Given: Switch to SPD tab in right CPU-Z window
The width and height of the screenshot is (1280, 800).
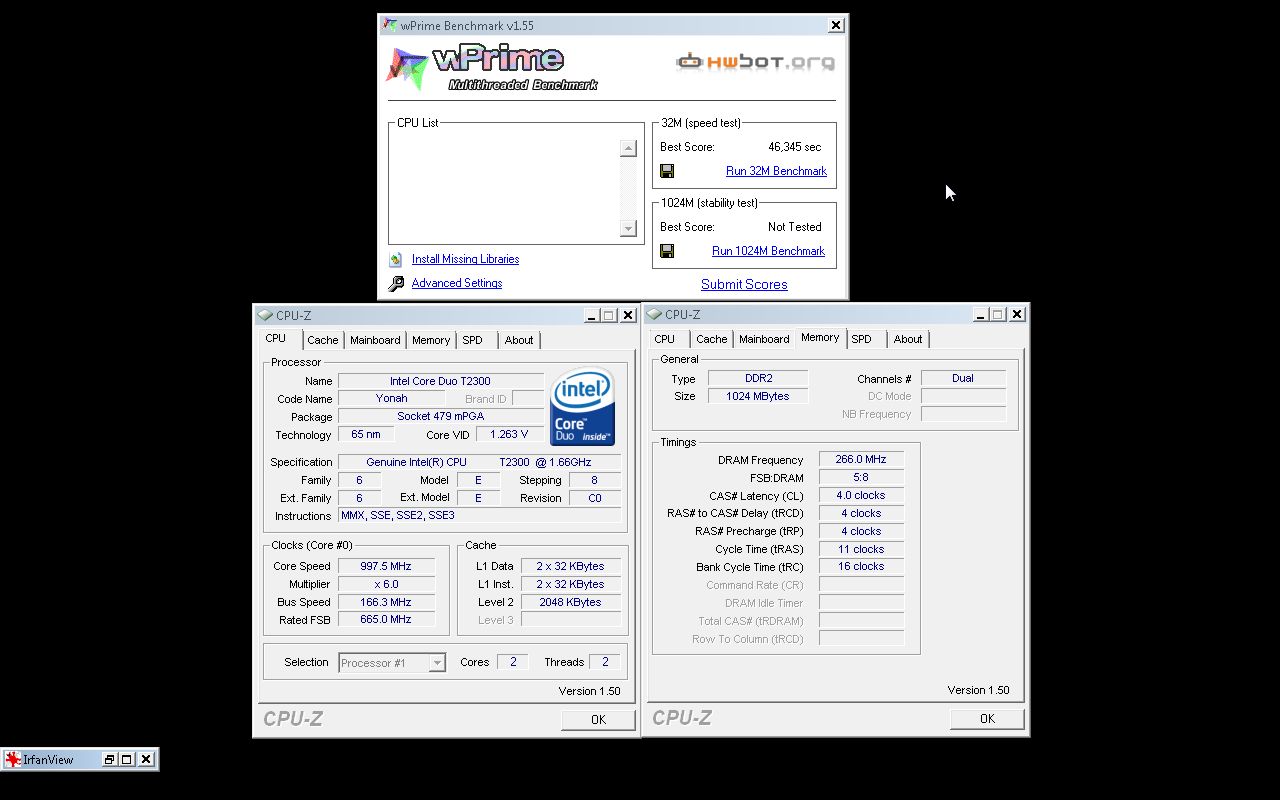Looking at the screenshot, I should click(861, 339).
